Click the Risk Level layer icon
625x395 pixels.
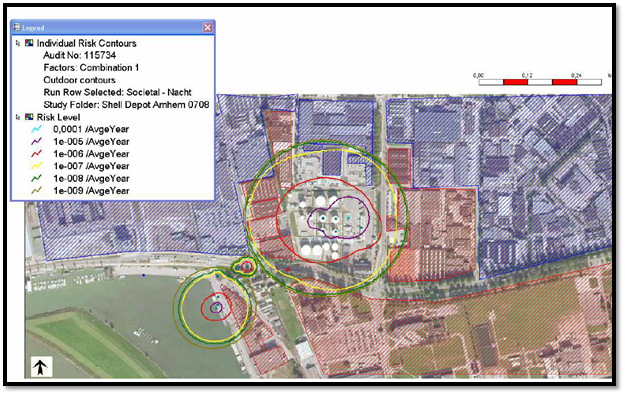(29, 117)
